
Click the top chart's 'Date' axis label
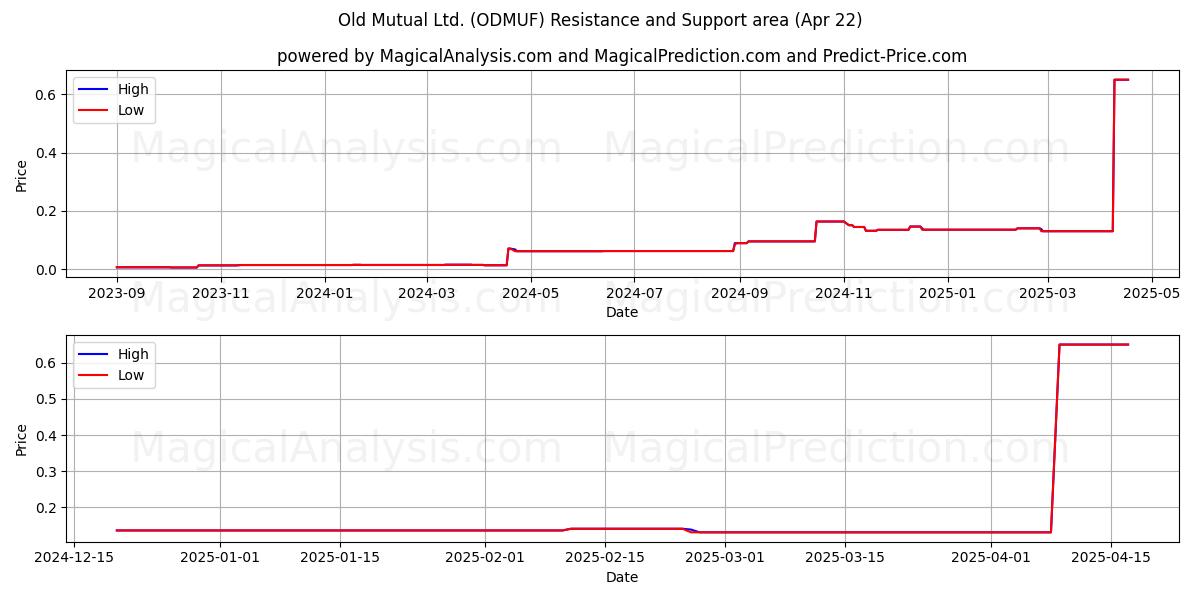(622, 313)
